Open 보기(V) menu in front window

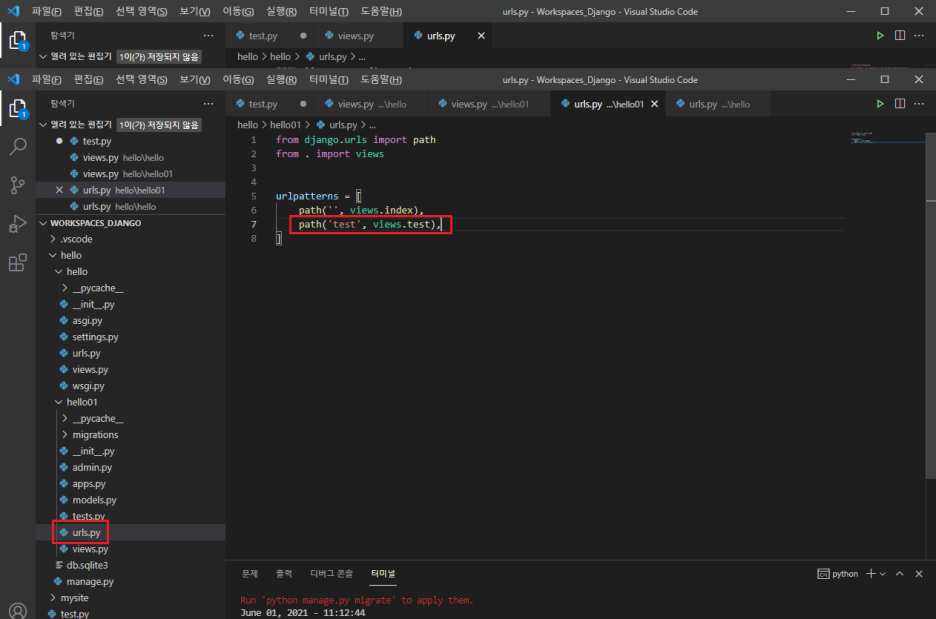(x=195, y=79)
